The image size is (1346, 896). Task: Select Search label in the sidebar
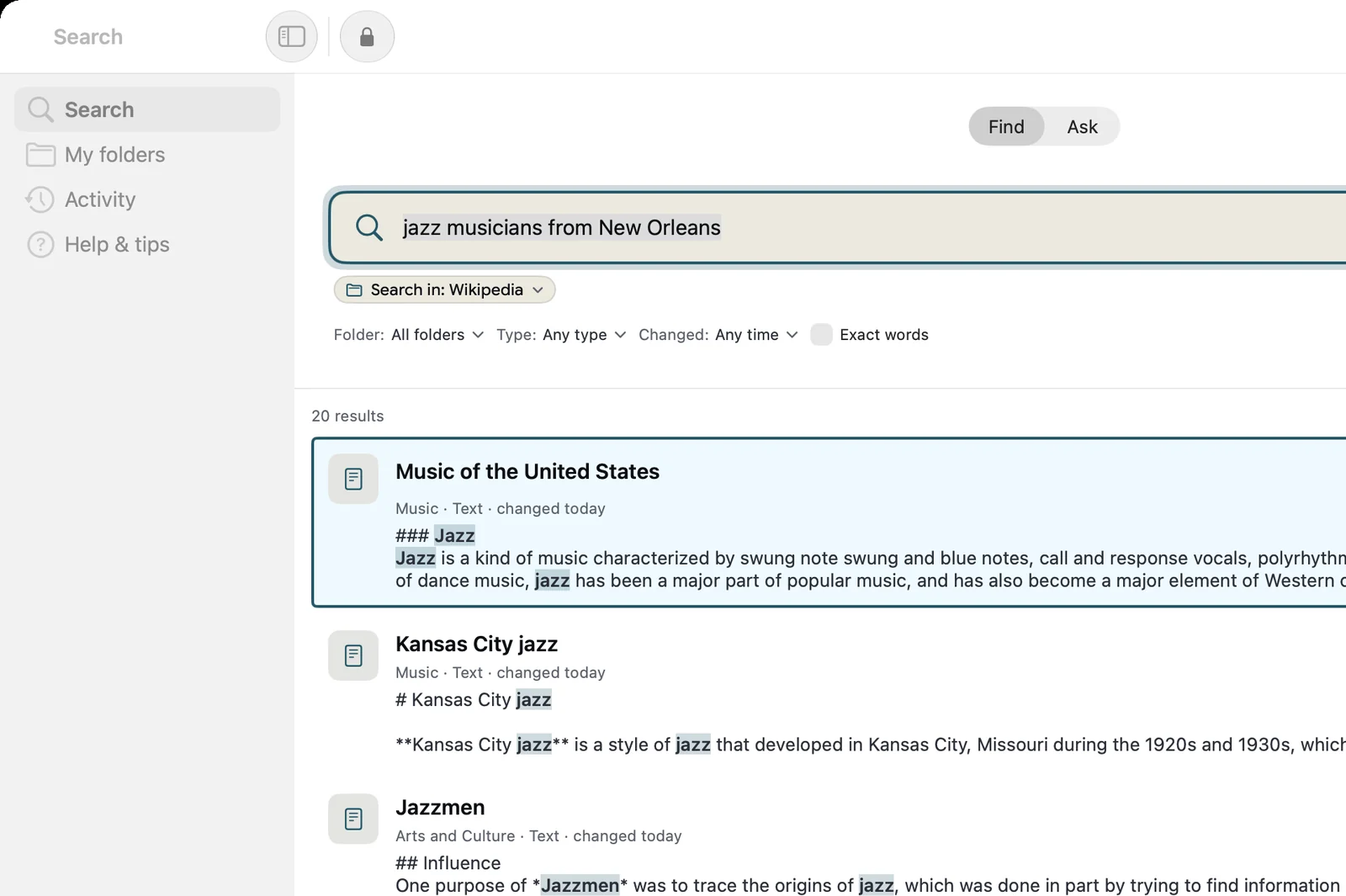(x=99, y=109)
